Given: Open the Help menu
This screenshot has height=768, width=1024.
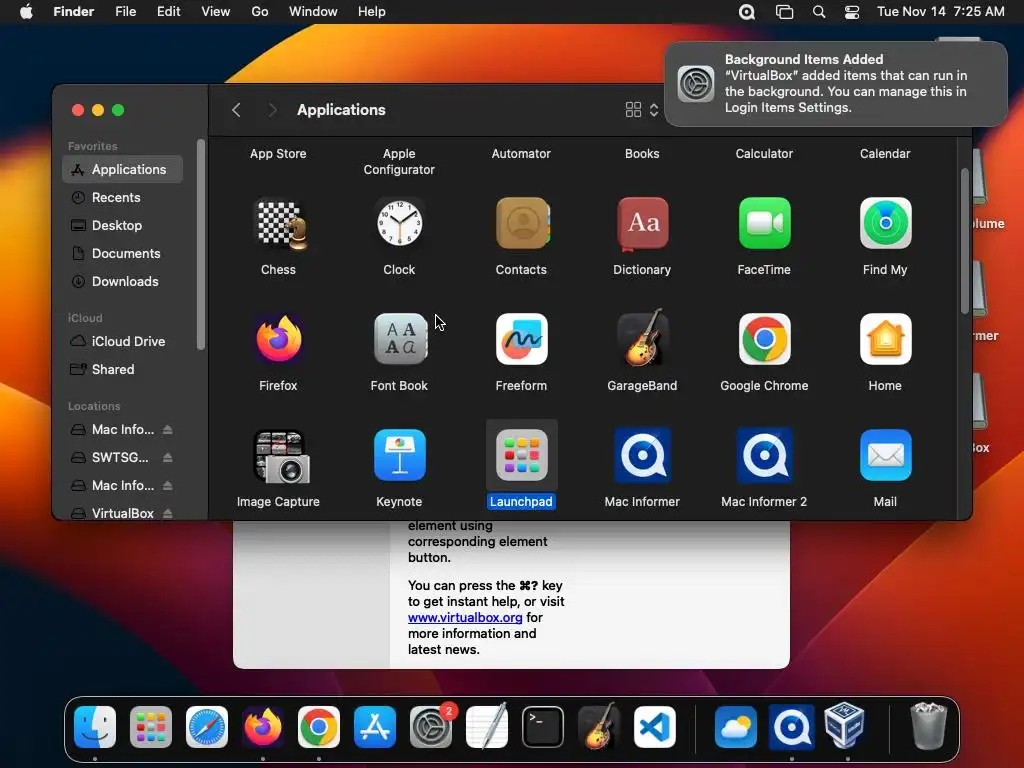Looking at the screenshot, I should click(x=372, y=12).
